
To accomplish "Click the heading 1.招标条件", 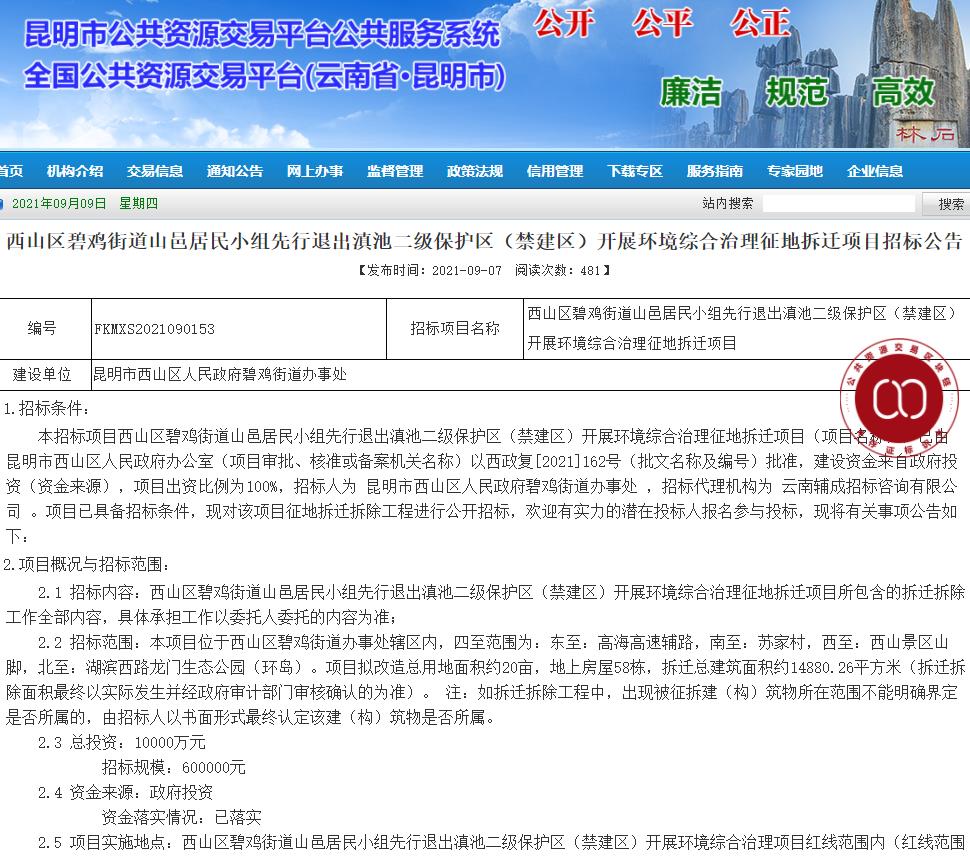I will pyautogui.click(x=46, y=408).
